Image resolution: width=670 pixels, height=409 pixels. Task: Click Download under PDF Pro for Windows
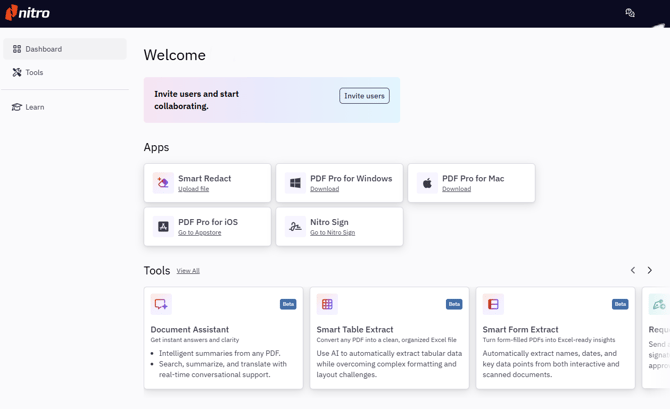[324, 189]
